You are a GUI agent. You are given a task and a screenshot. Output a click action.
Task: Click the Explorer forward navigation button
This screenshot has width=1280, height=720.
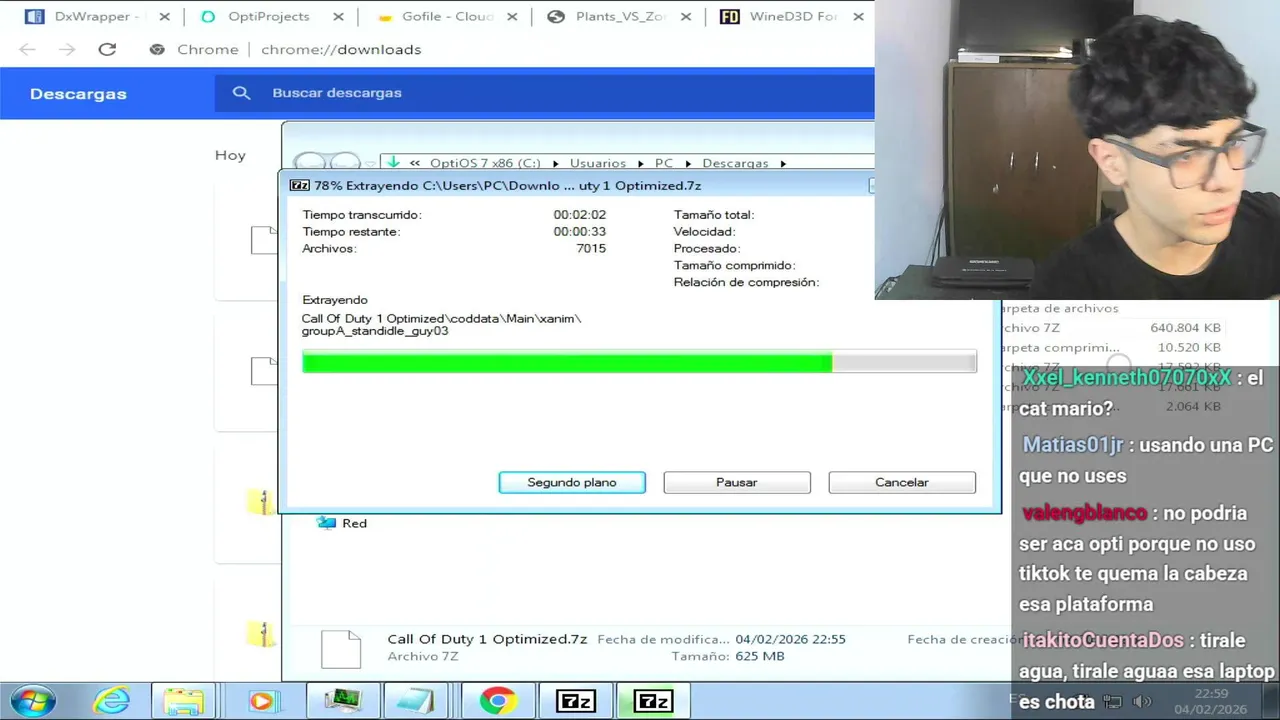pyautogui.click(x=345, y=163)
